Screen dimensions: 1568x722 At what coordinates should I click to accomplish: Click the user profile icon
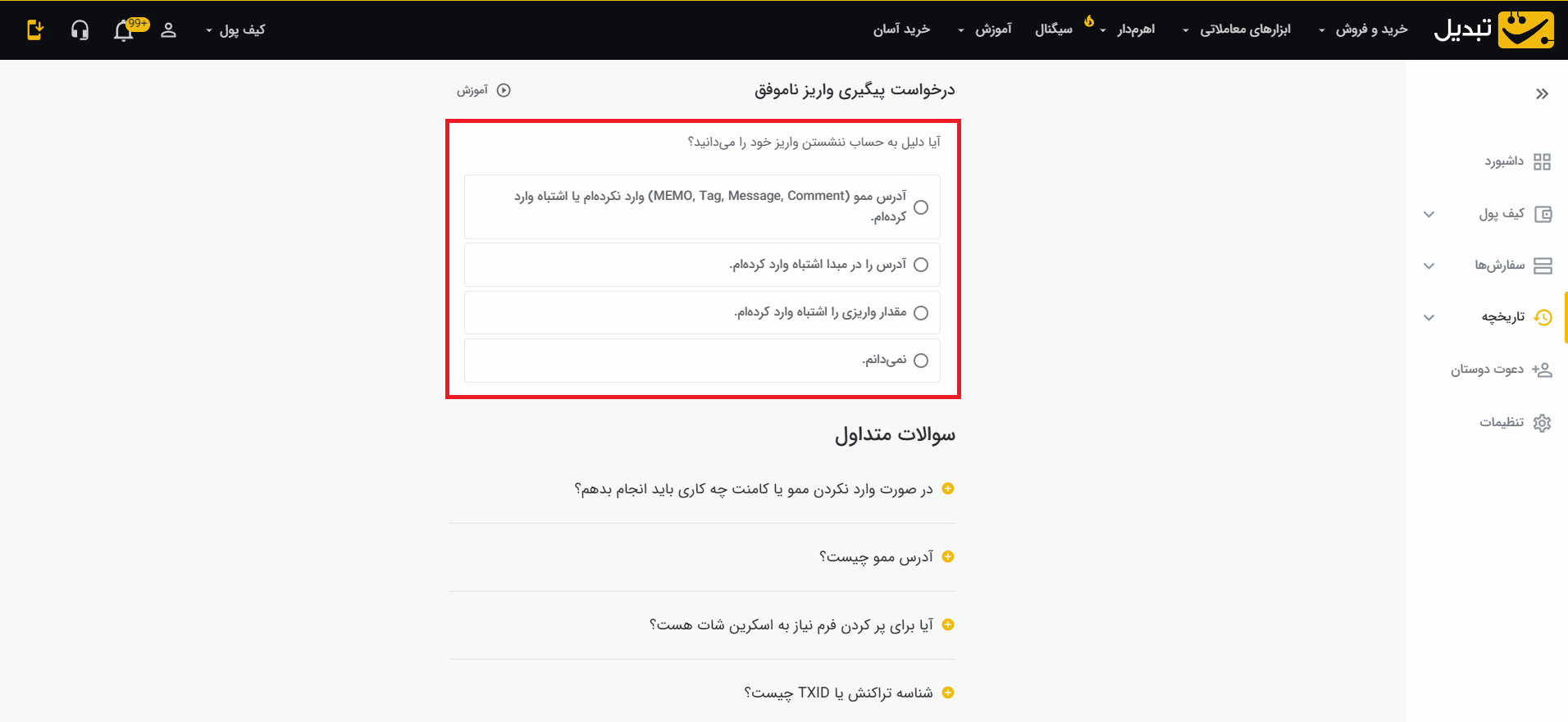168,30
